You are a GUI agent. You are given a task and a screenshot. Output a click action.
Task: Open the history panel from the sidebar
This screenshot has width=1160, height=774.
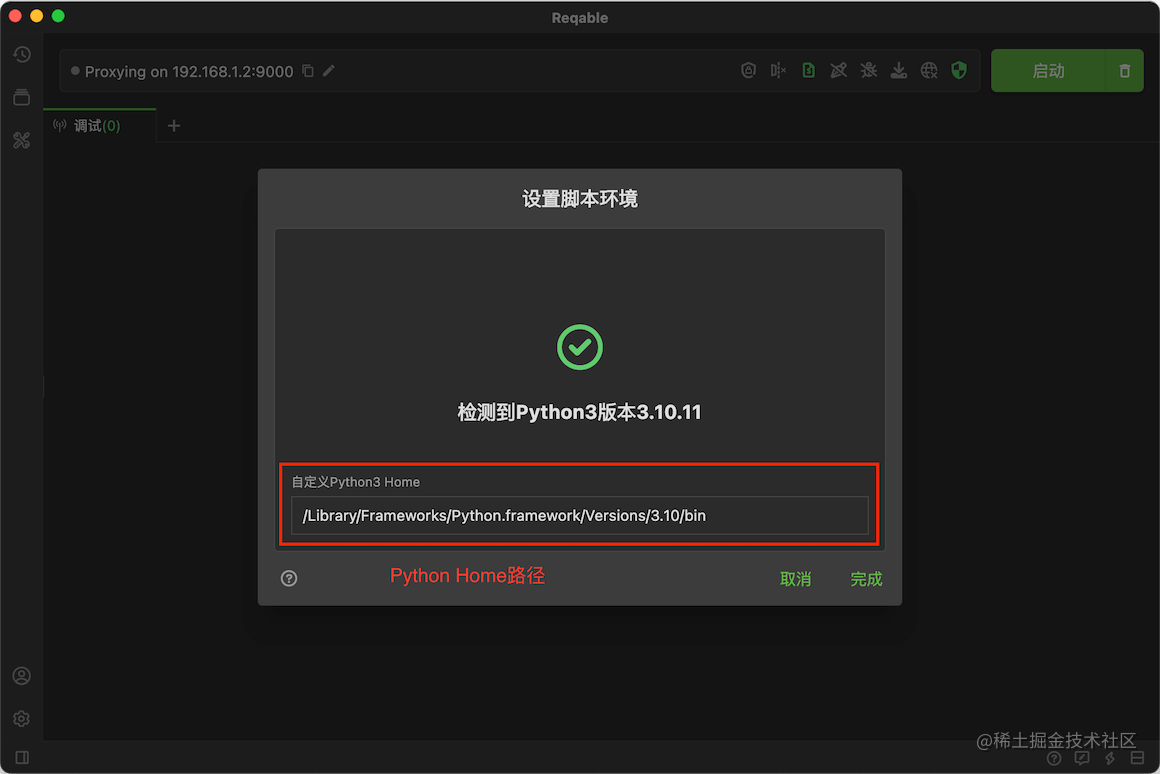coord(22,54)
